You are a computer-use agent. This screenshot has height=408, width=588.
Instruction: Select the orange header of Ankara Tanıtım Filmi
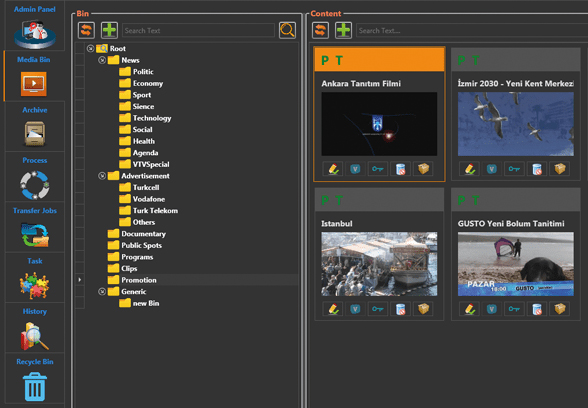click(379, 60)
